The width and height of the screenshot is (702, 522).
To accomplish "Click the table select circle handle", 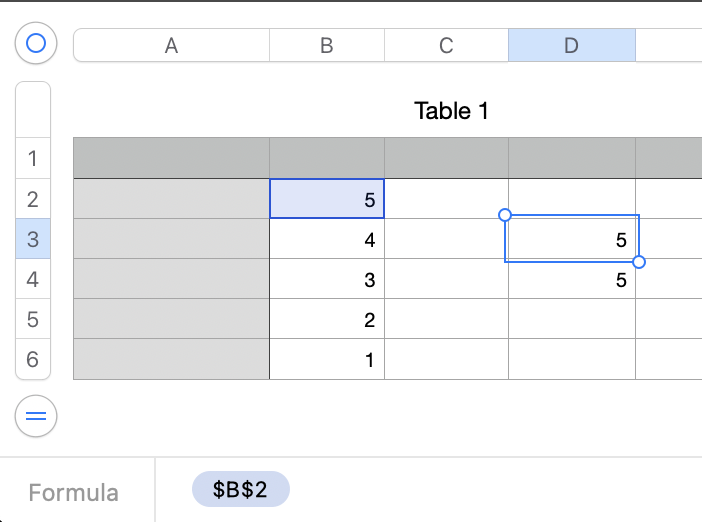I will (x=36, y=43).
